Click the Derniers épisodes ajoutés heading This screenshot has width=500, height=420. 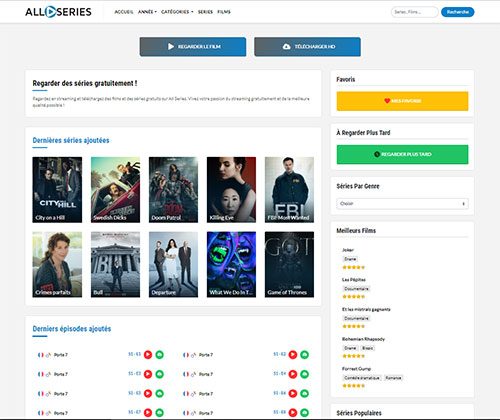pyautogui.click(x=72, y=329)
